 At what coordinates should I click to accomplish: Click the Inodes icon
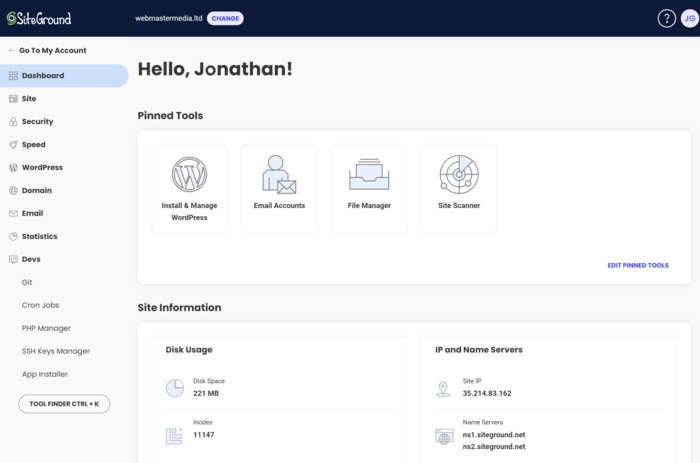click(x=174, y=436)
